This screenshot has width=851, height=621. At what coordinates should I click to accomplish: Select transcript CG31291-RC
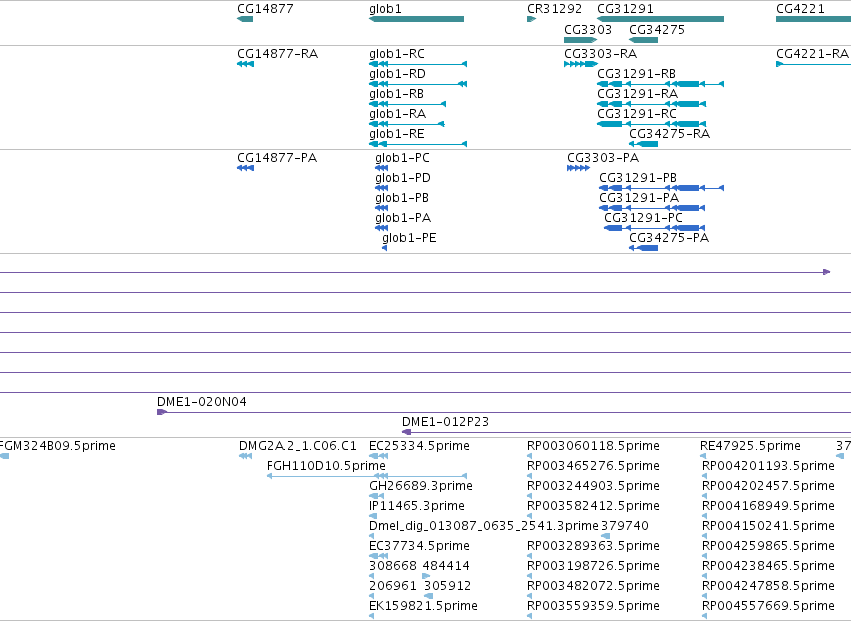tap(651, 124)
